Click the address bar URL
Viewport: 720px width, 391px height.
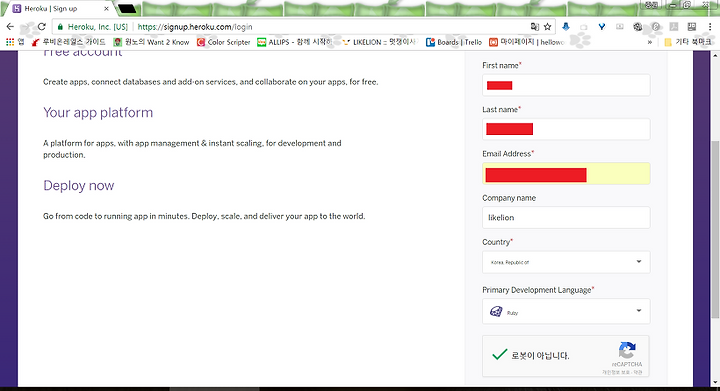point(195,27)
